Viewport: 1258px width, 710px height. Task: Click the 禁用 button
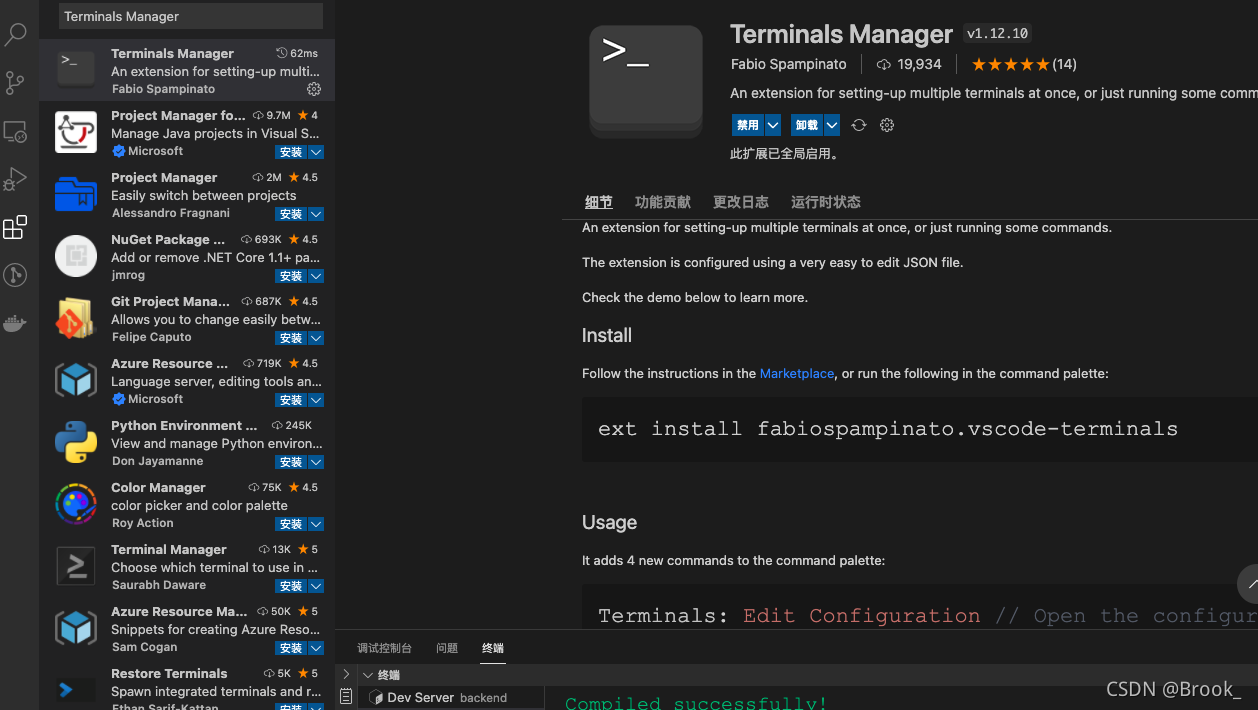[x=748, y=125]
